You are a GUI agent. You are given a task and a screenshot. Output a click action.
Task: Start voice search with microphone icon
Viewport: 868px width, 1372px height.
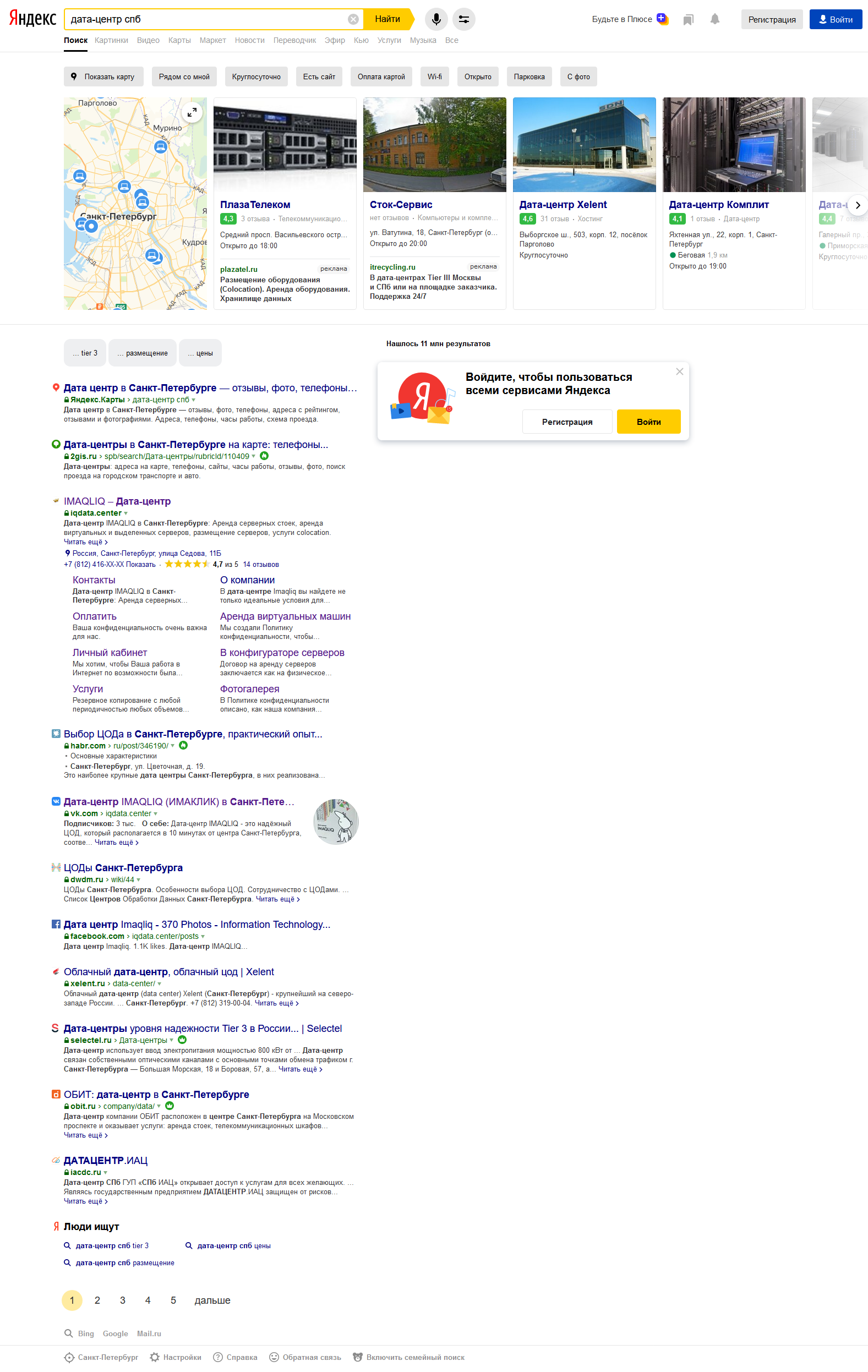pos(436,19)
